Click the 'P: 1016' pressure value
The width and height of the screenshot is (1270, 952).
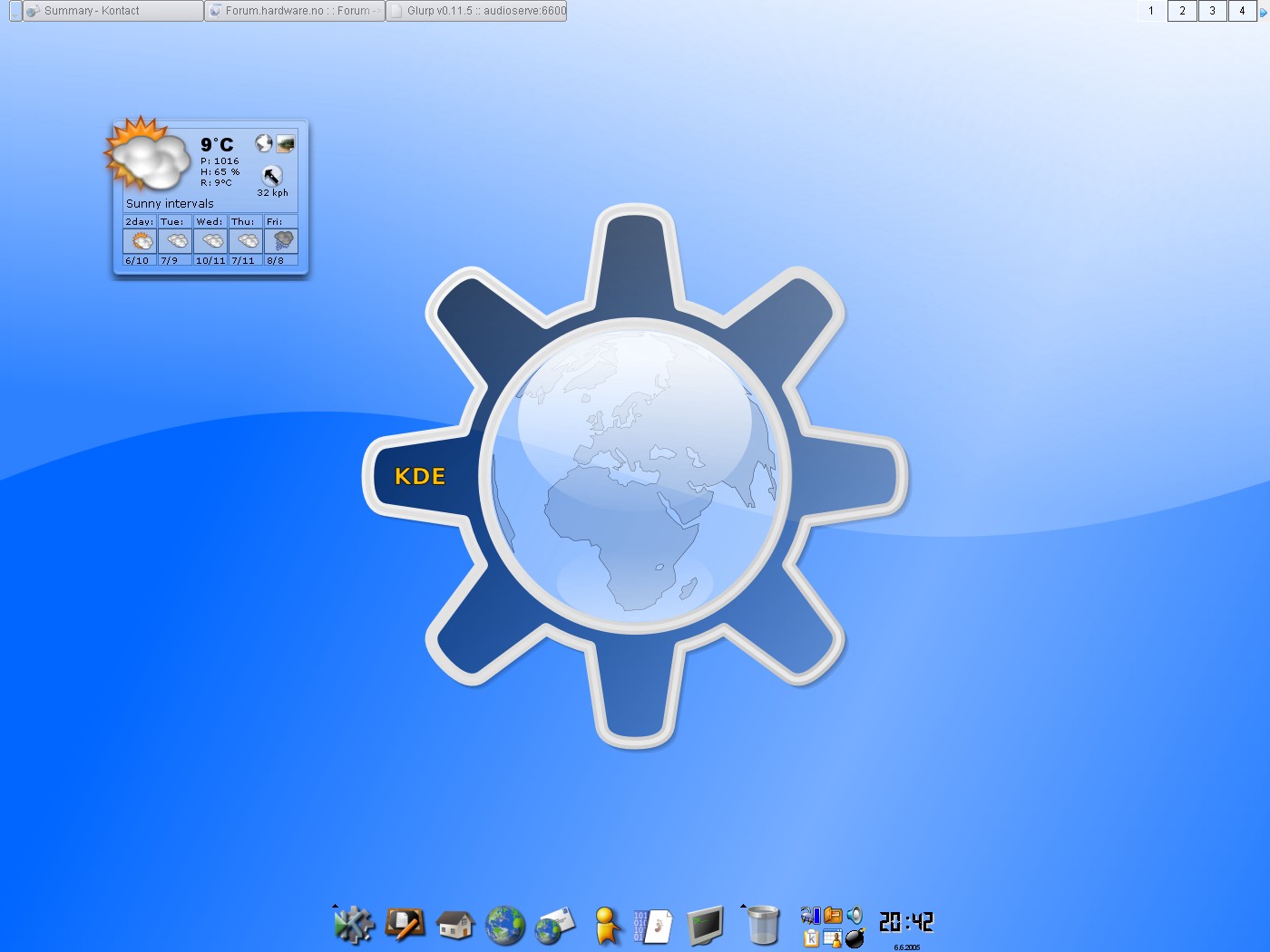point(220,161)
